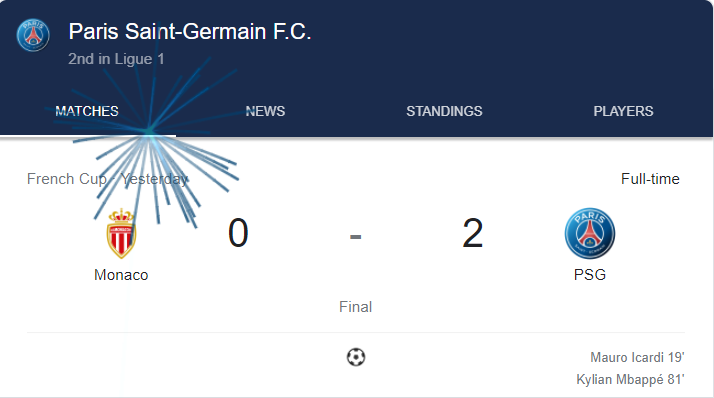
Task: Open the Standings tab
Action: [x=444, y=111]
